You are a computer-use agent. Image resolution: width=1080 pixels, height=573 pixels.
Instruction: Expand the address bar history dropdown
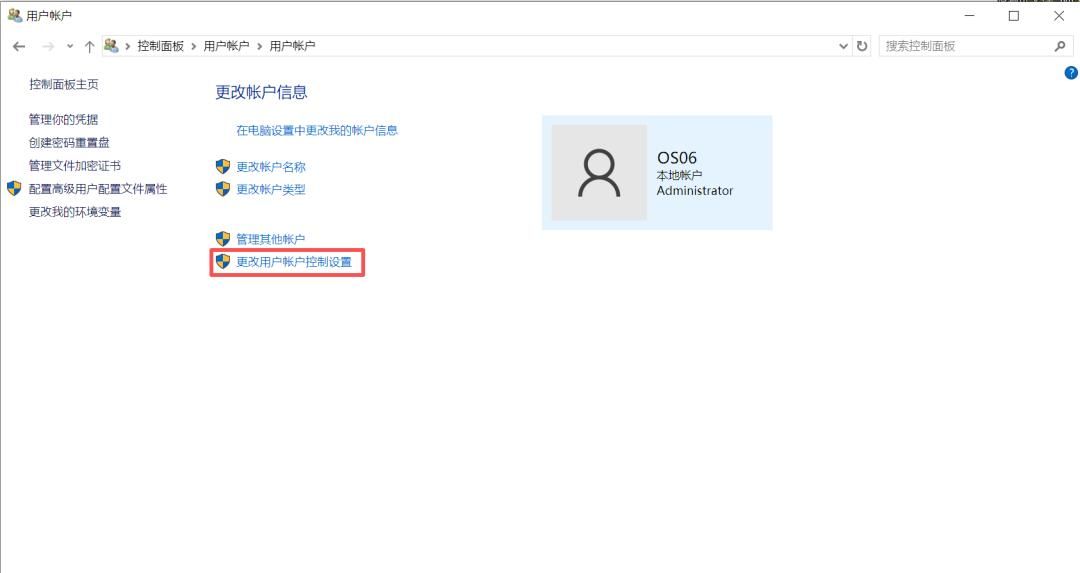tap(843, 46)
